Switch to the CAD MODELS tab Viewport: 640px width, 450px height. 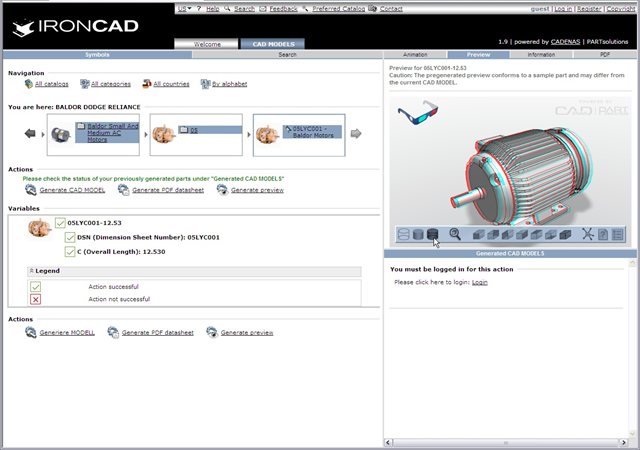[273, 44]
